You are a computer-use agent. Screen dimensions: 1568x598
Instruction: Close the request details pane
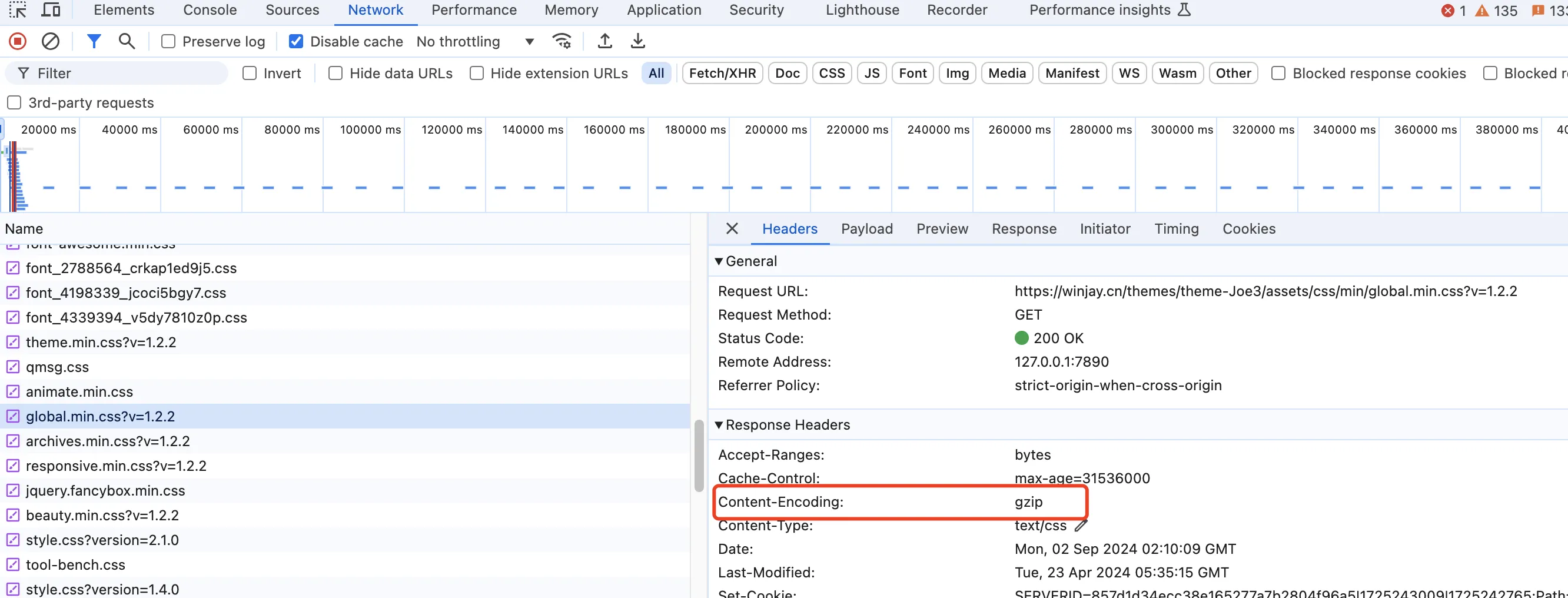point(732,228)
